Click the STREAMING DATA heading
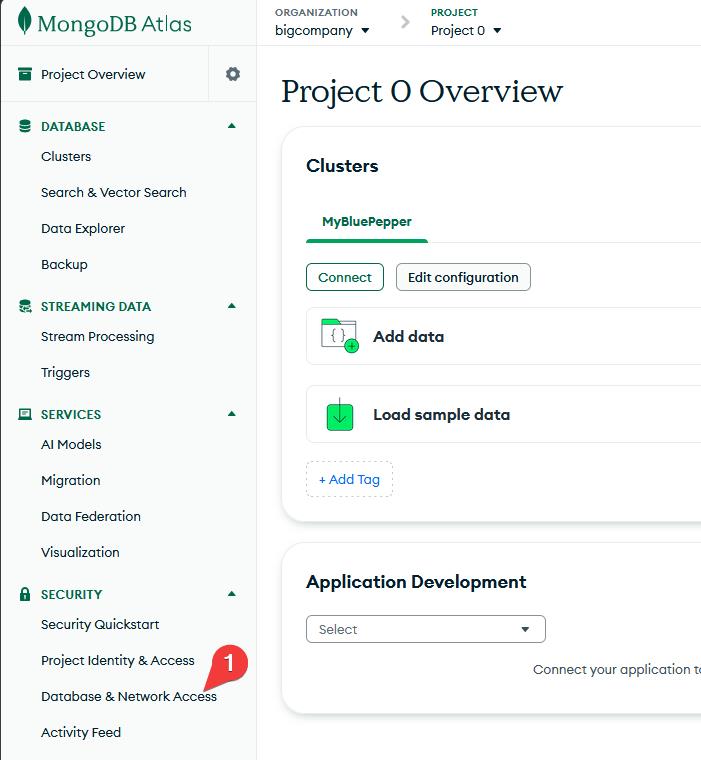 click(96, 306)
